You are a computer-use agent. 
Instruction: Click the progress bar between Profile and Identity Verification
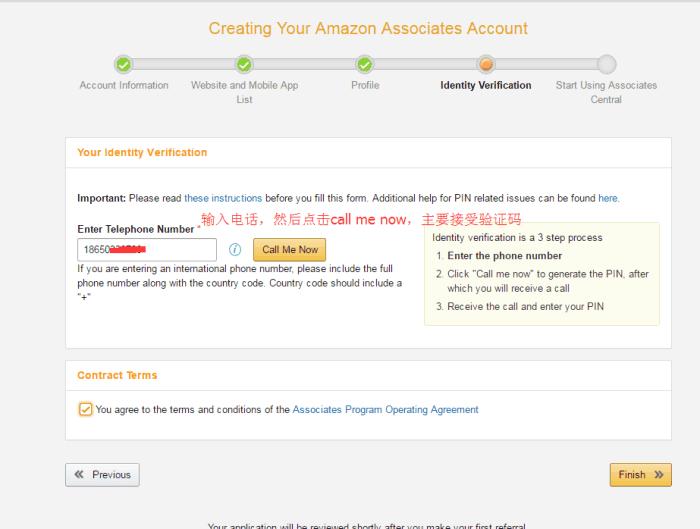pyautogui.click(x=425, y=64)
